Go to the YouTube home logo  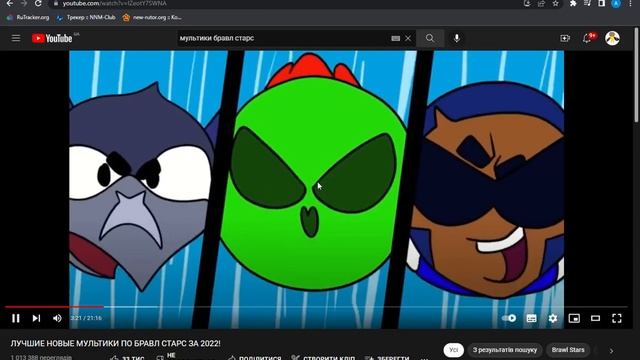click(52, 38)
